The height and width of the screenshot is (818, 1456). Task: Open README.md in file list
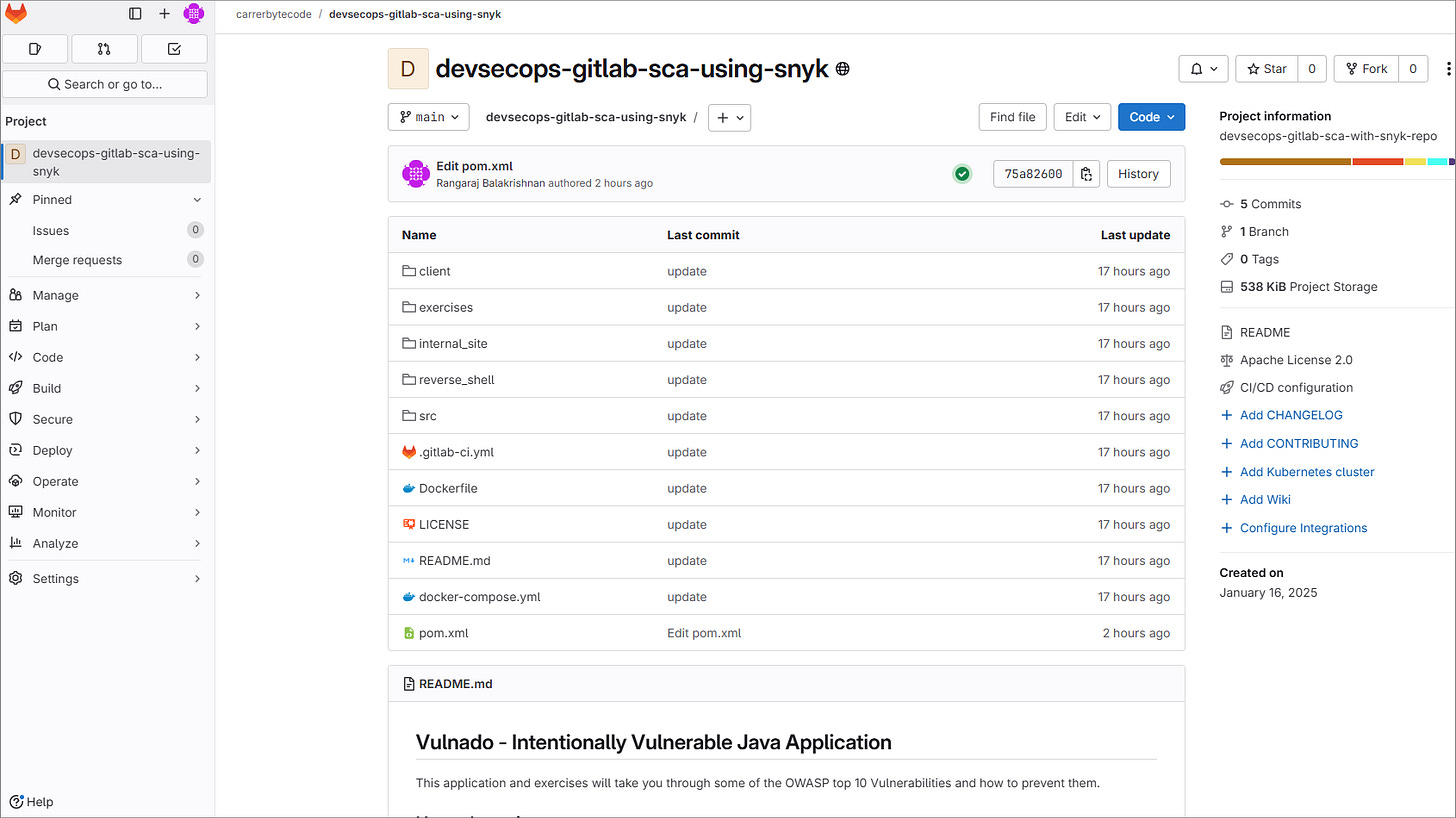pos(455,561)
